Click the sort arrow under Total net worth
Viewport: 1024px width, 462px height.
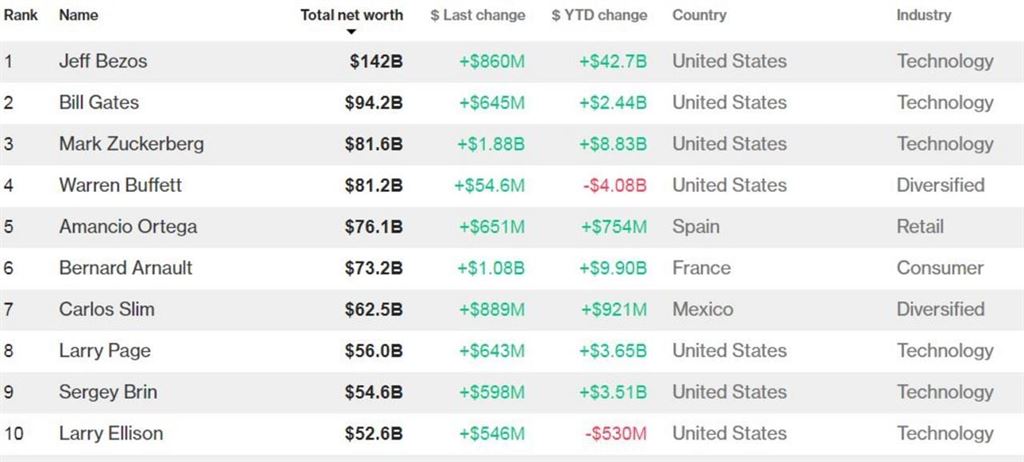(352, 32)
